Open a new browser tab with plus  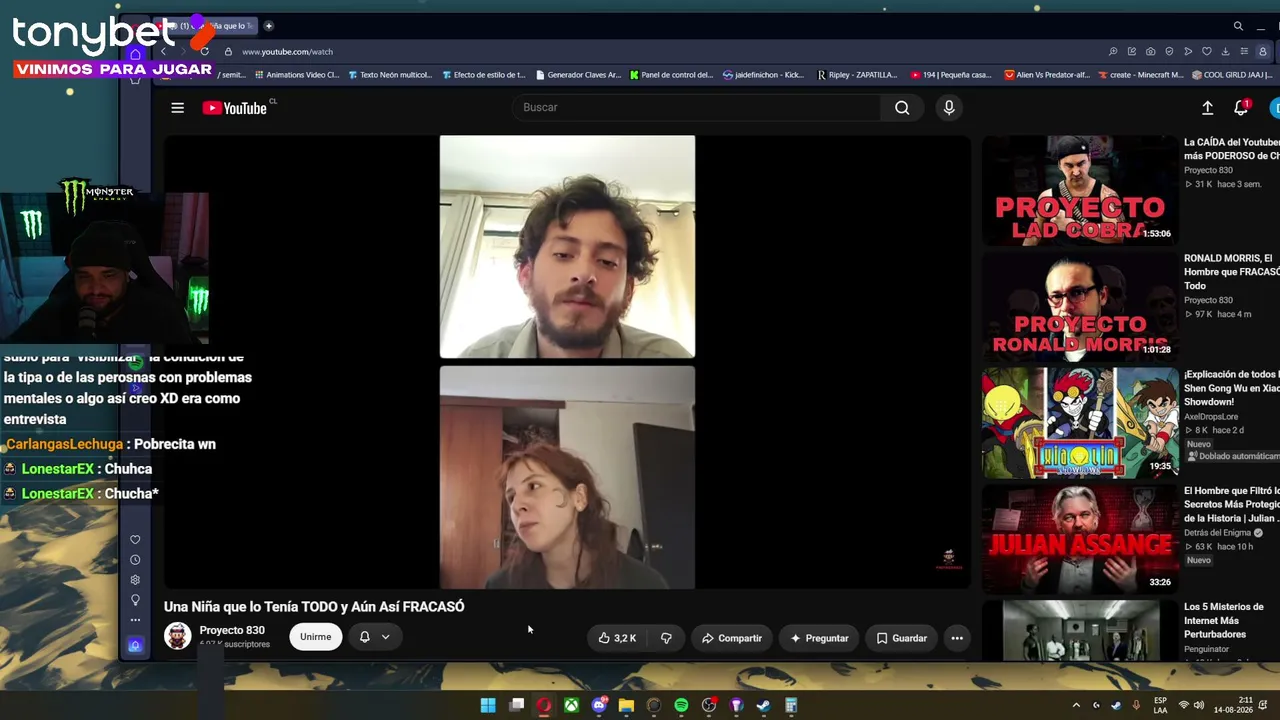click(268, 26)
